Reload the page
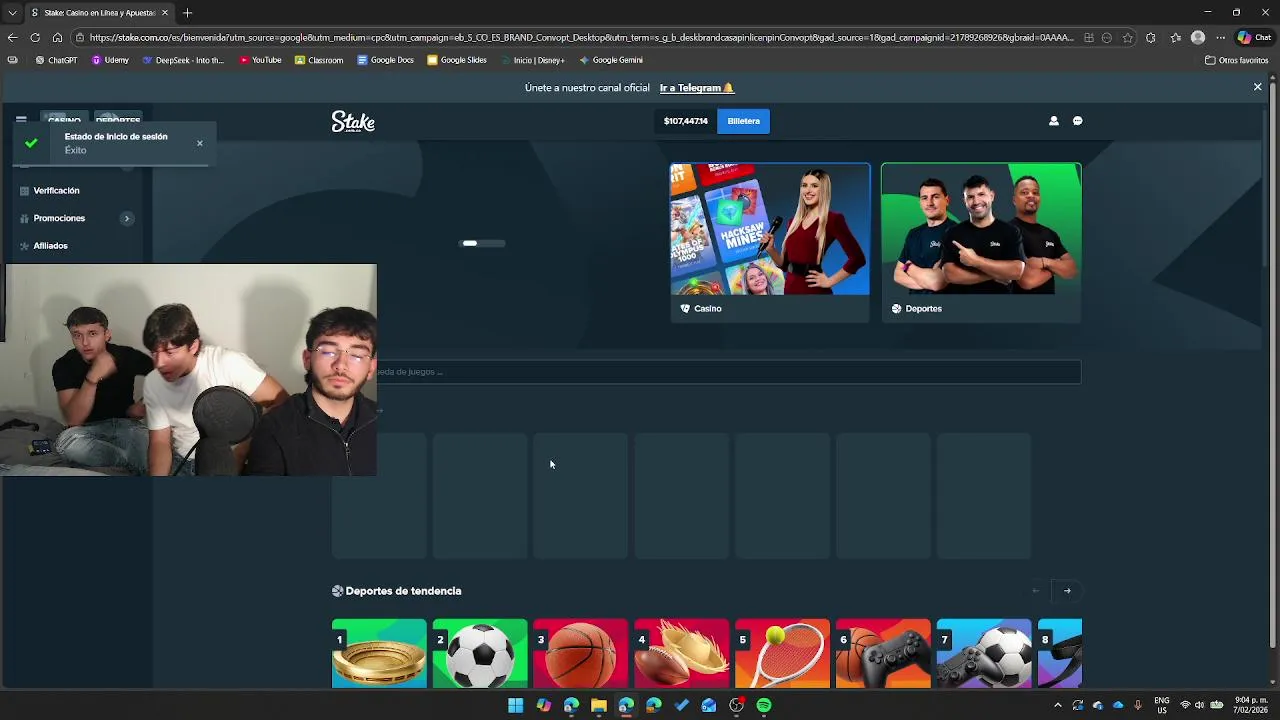 coord(35,37)
